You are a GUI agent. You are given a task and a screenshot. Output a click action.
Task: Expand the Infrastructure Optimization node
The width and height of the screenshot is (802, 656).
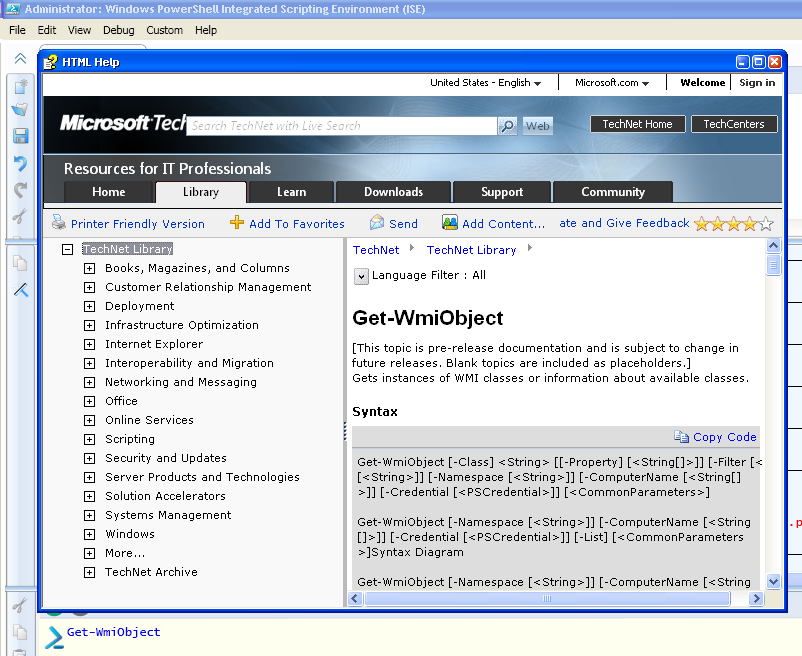[90, 325]
